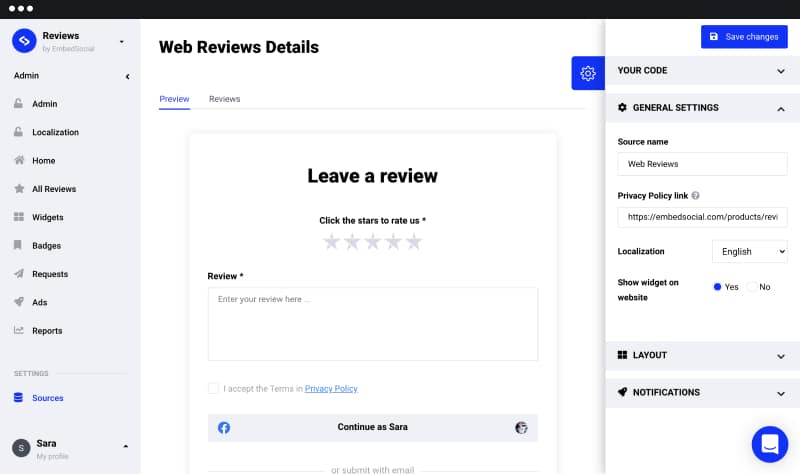Open All Reviews in the sidebar
The image size is (800, 474).
click(x=54, y=189)
